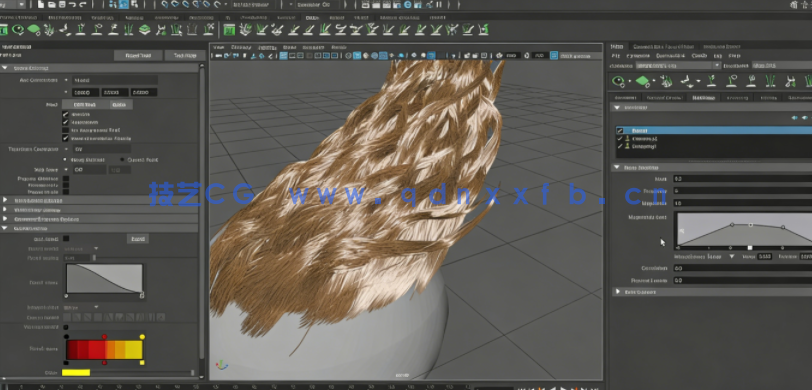Click the undo arrow in the status line
812x390 pixels.
point(73,5)
